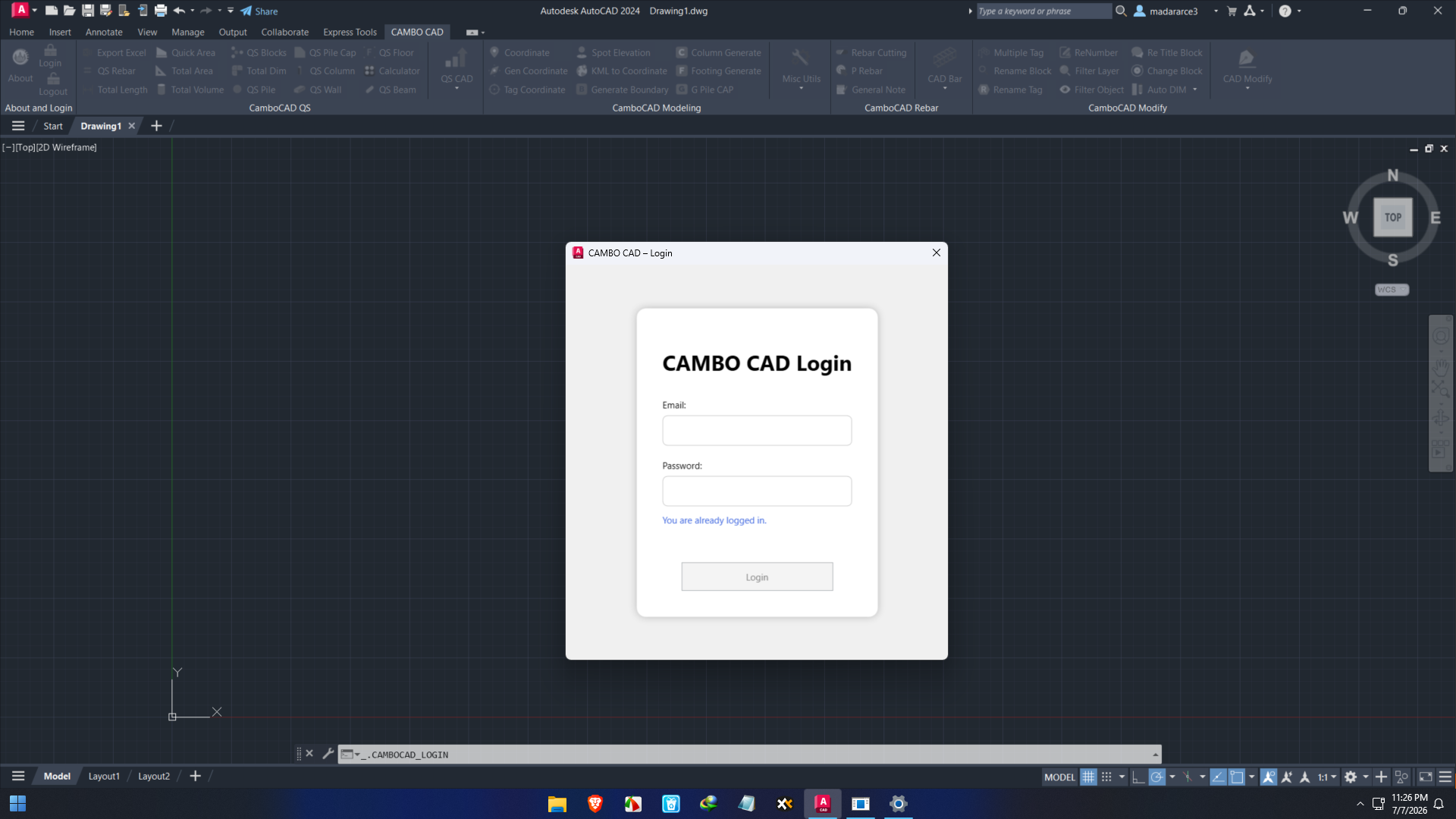
Task: Click the Annotation Monitor plus icon
Action: [x=1381, y=777]
